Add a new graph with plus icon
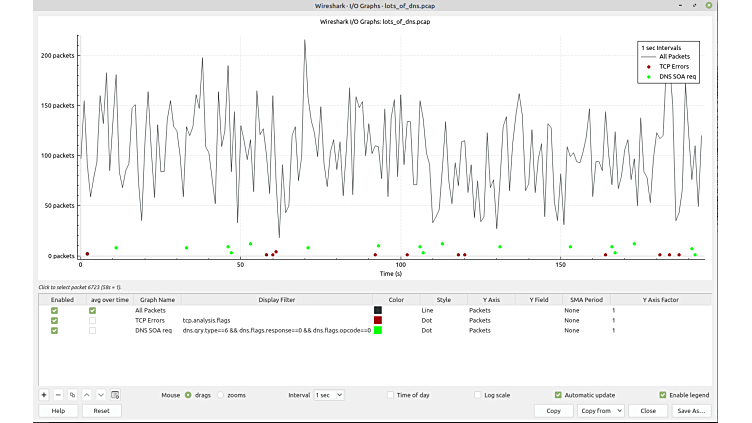Image resolution: width=752 pixels, height=423 pixels. 44,395
